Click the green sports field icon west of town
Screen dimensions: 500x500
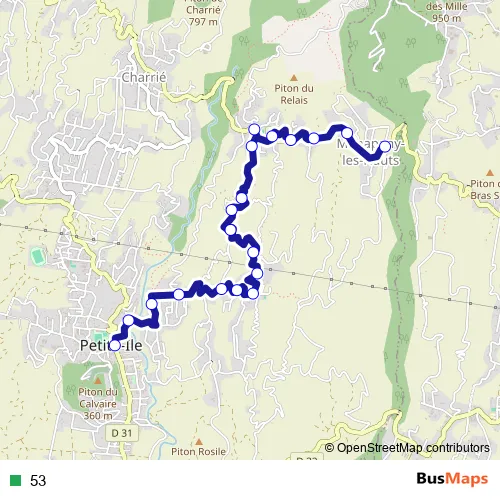(38, 257)
